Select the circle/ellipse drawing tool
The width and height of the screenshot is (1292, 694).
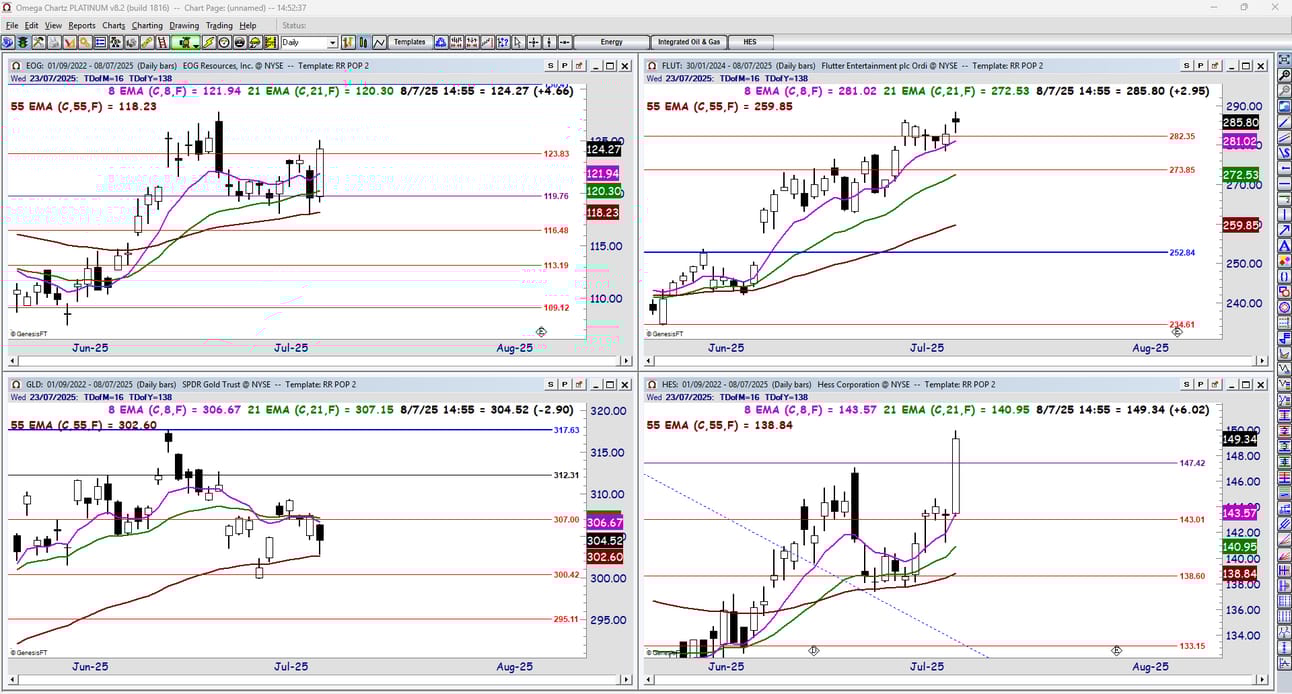point(1284,307)
